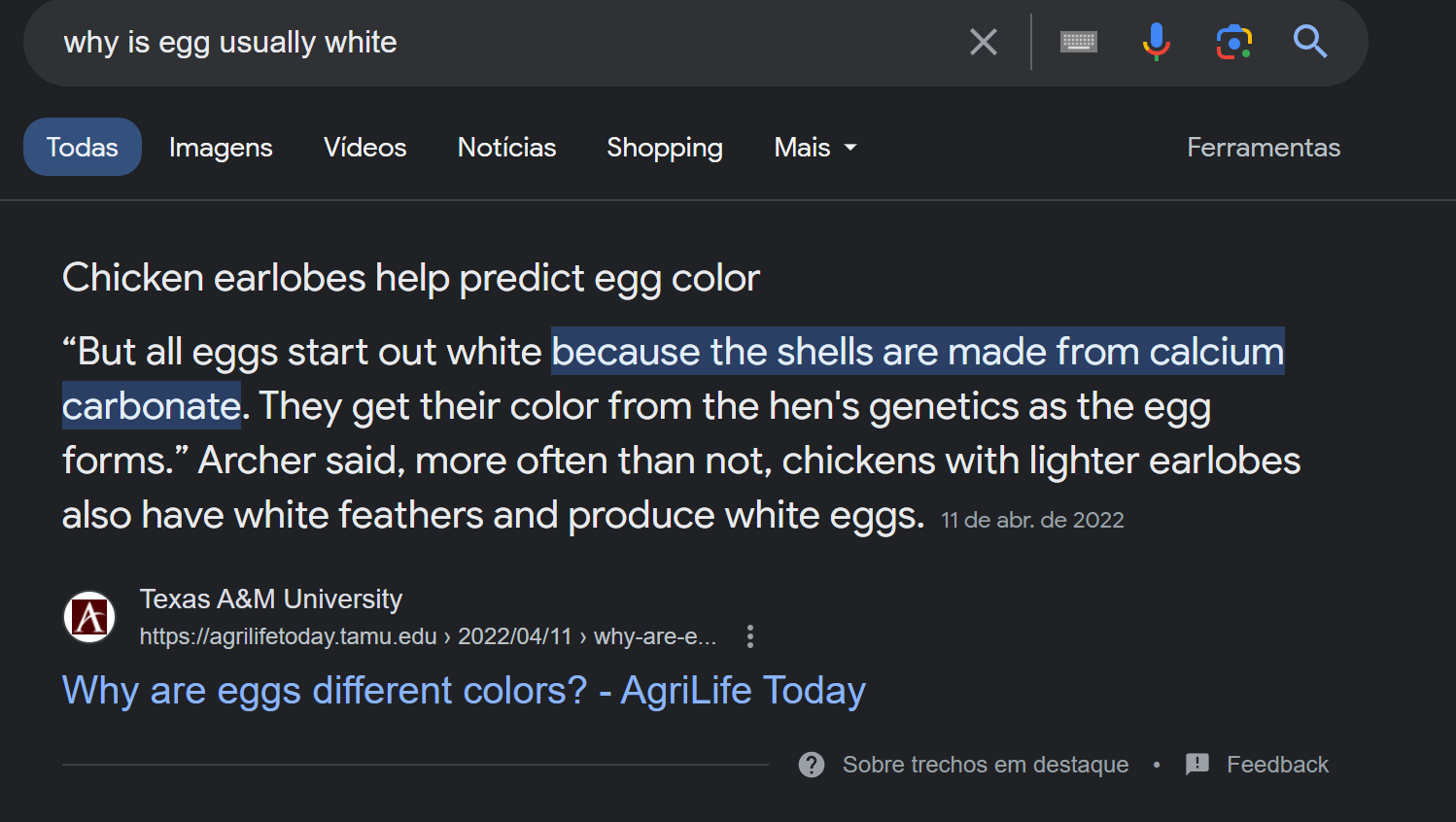
Task: Click the feedback flag icon
Action: 1197,765
